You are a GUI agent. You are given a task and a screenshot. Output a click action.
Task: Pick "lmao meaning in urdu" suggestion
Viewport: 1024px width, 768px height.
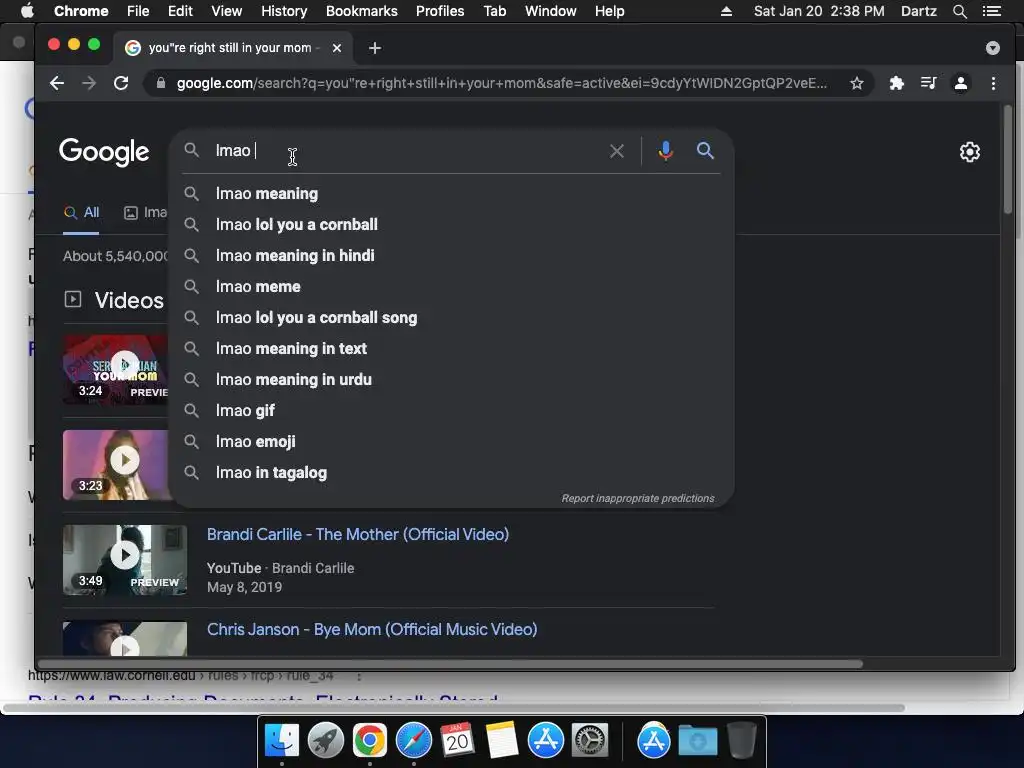[x=451, y=379]
